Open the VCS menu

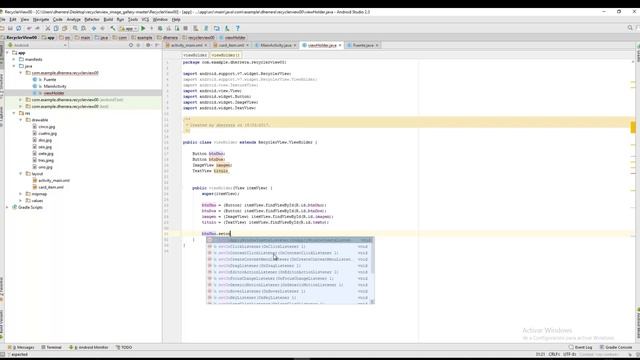(145, 20)
